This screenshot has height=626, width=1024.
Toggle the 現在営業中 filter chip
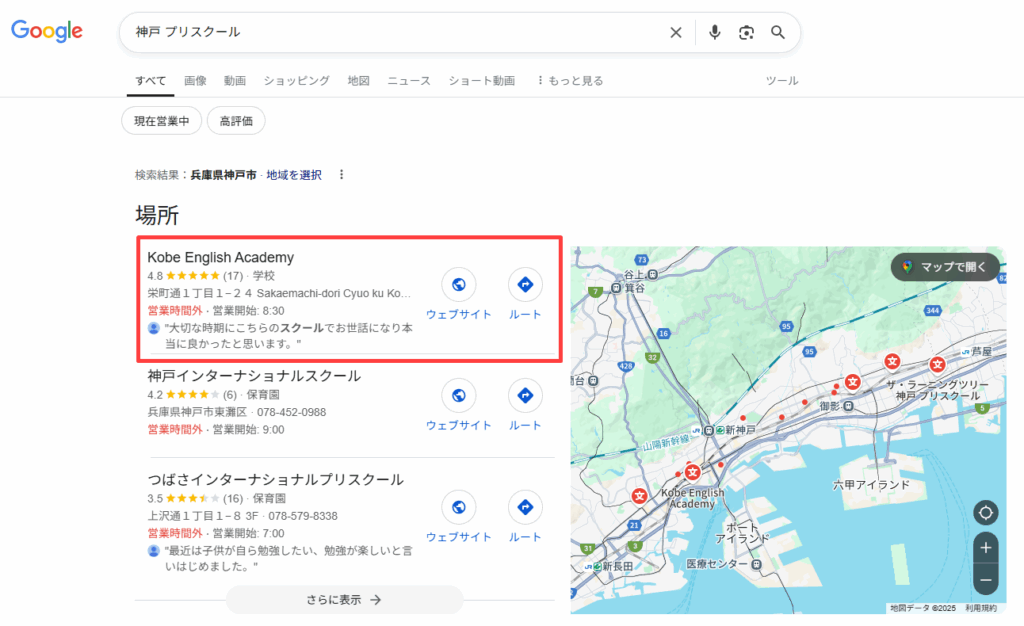[x=161, y=121]
